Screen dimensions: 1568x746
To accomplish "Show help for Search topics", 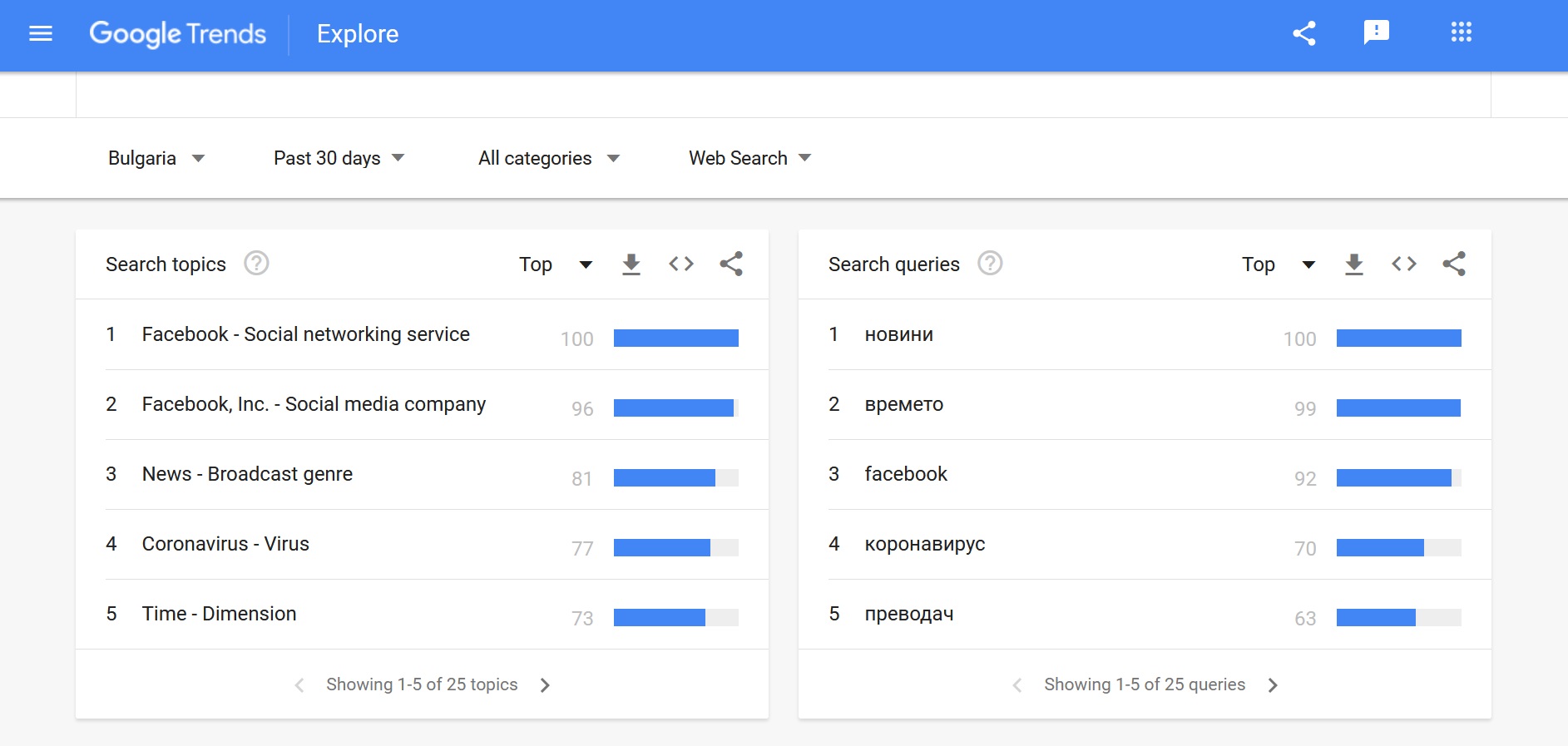I will coord(256,264).
